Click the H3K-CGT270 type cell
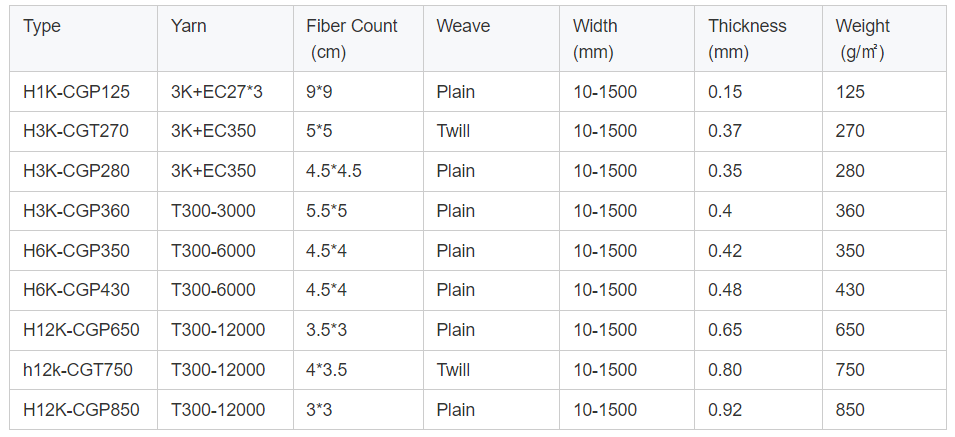Image resolution: width=955 pixels, height=437 pixels. coord(76,131)
